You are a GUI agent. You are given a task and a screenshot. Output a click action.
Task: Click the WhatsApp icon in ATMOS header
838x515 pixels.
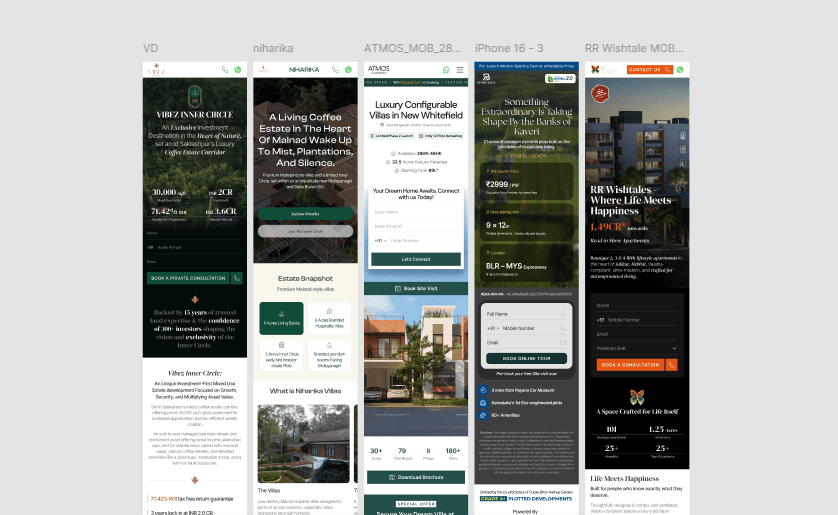446,69
